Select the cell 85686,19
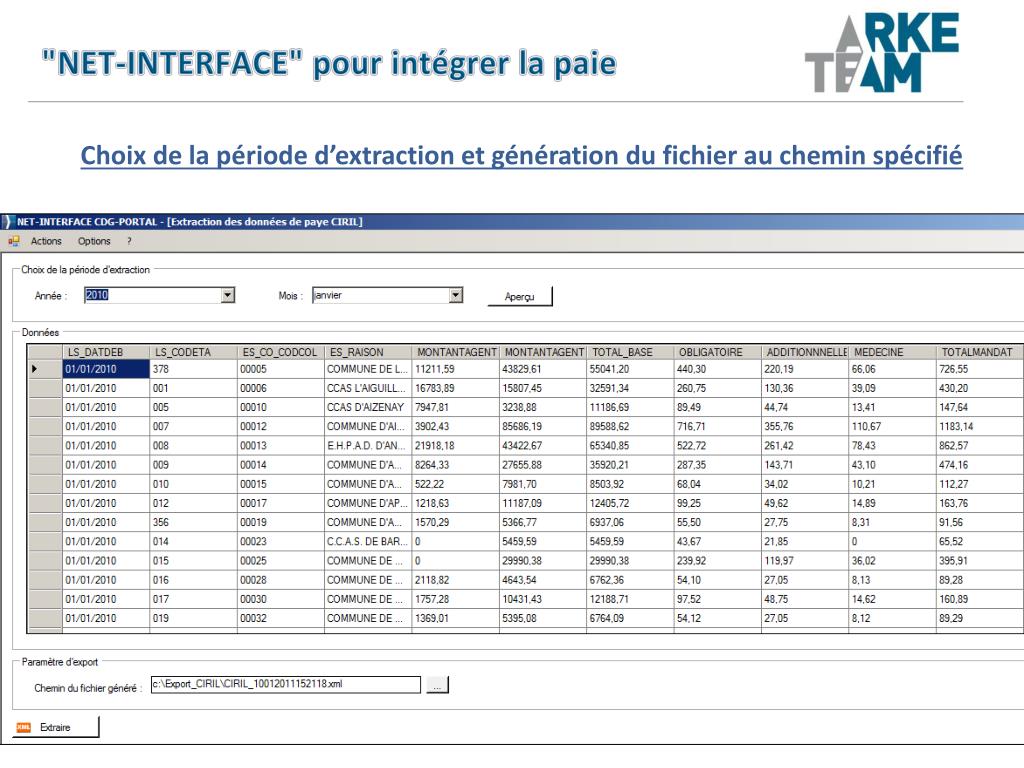 pyautogui.click(x=543, y=426)
